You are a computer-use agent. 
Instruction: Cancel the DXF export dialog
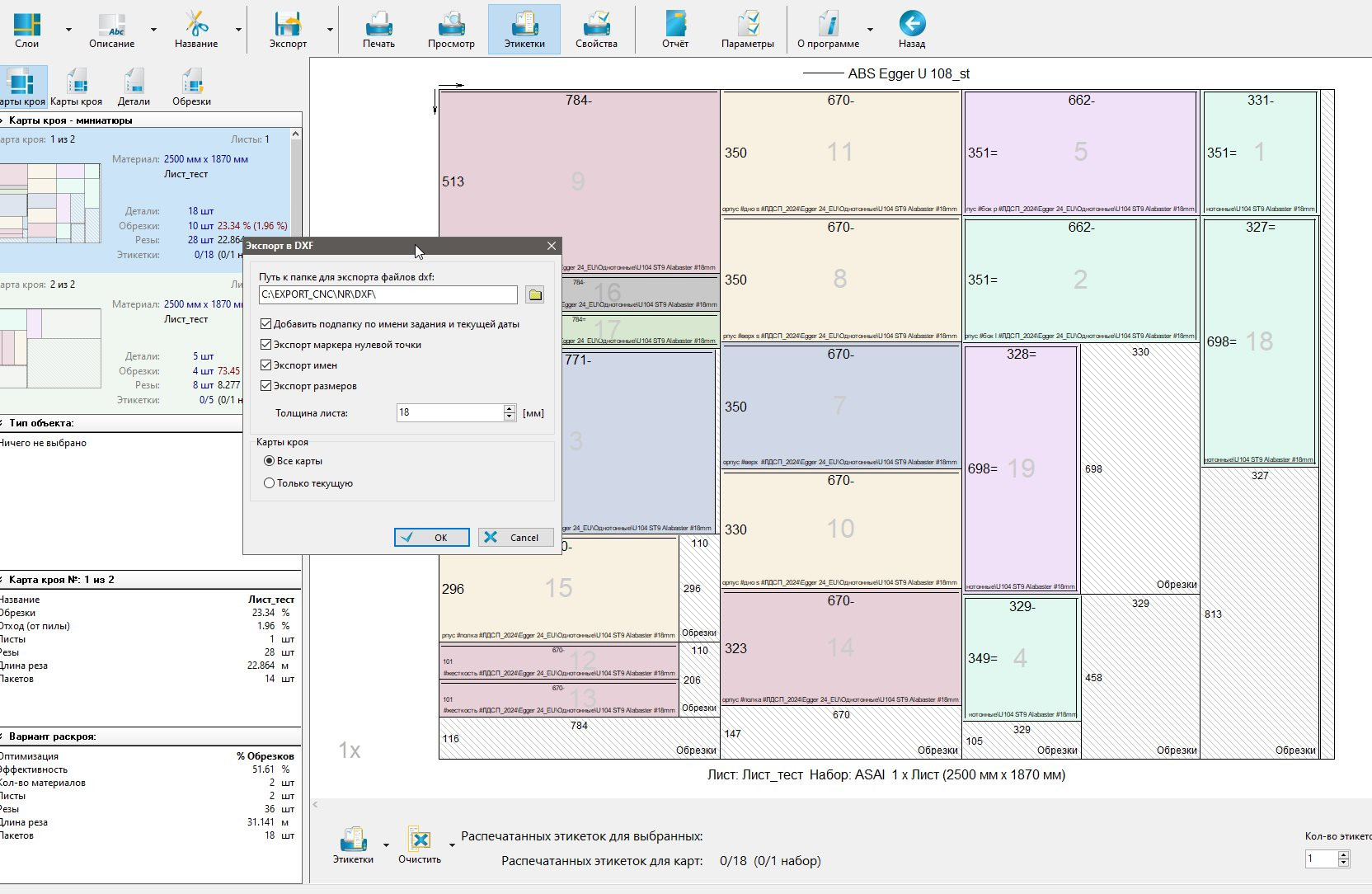pyautogui.click(x=516, y=538)
